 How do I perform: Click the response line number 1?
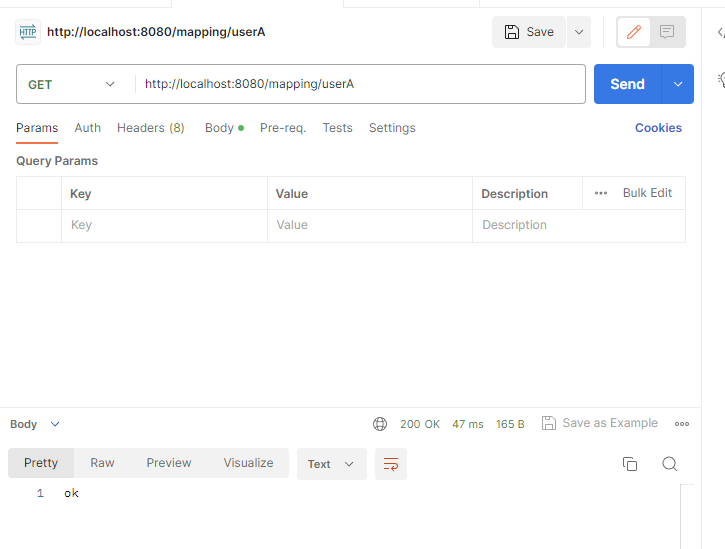pyautogui.click(x=40, y=493)
